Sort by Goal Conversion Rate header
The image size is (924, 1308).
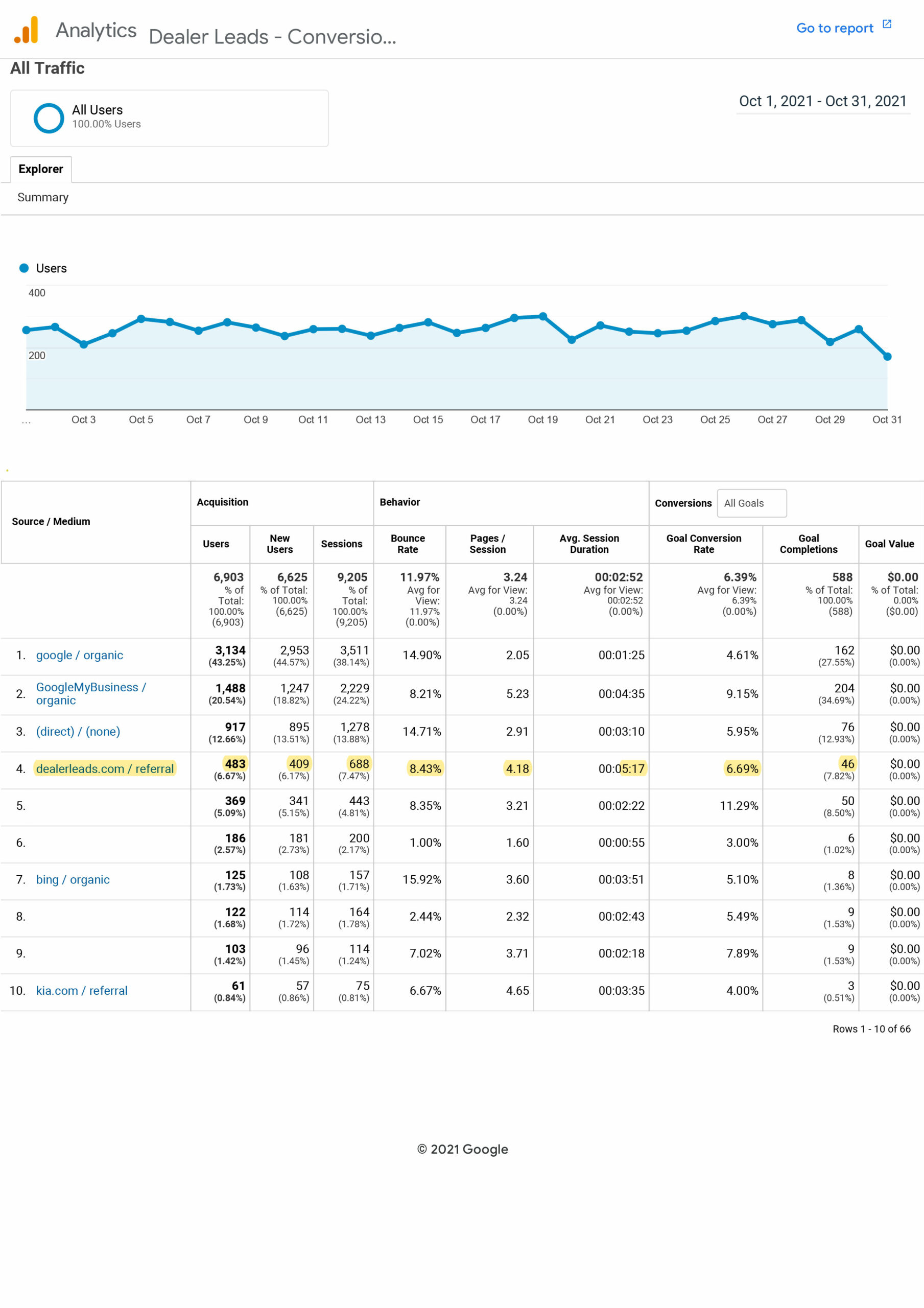[704, 544]
